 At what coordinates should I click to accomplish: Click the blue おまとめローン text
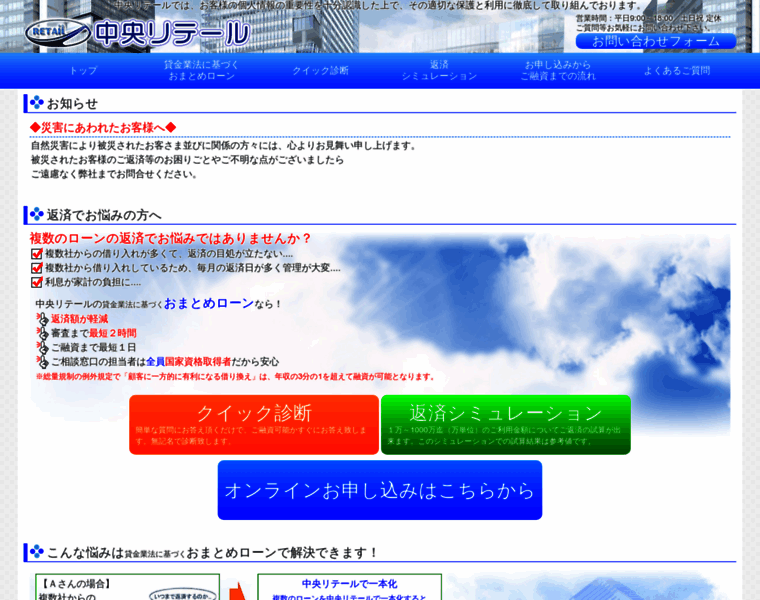209,303
